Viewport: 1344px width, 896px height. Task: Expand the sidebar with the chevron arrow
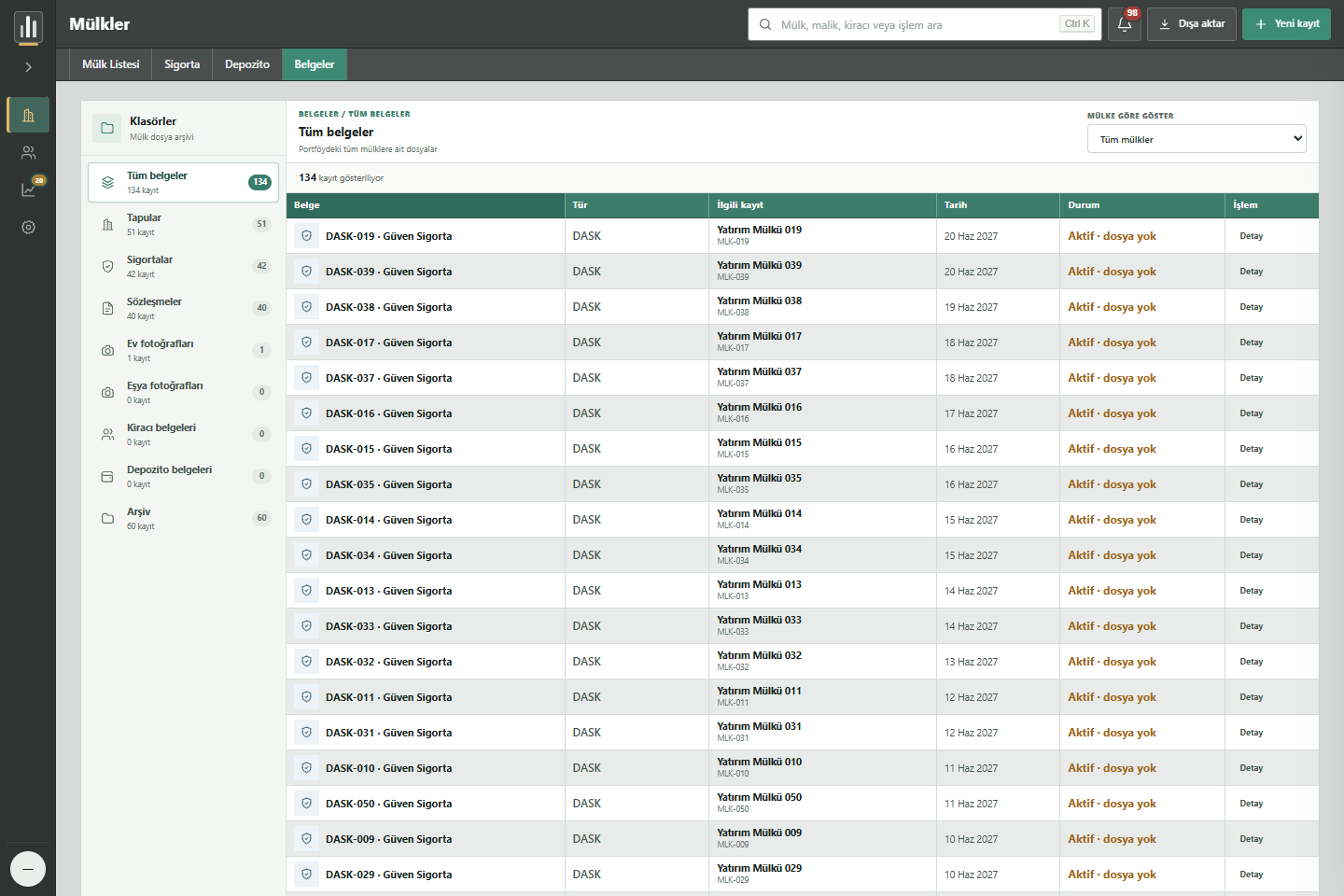28,67
